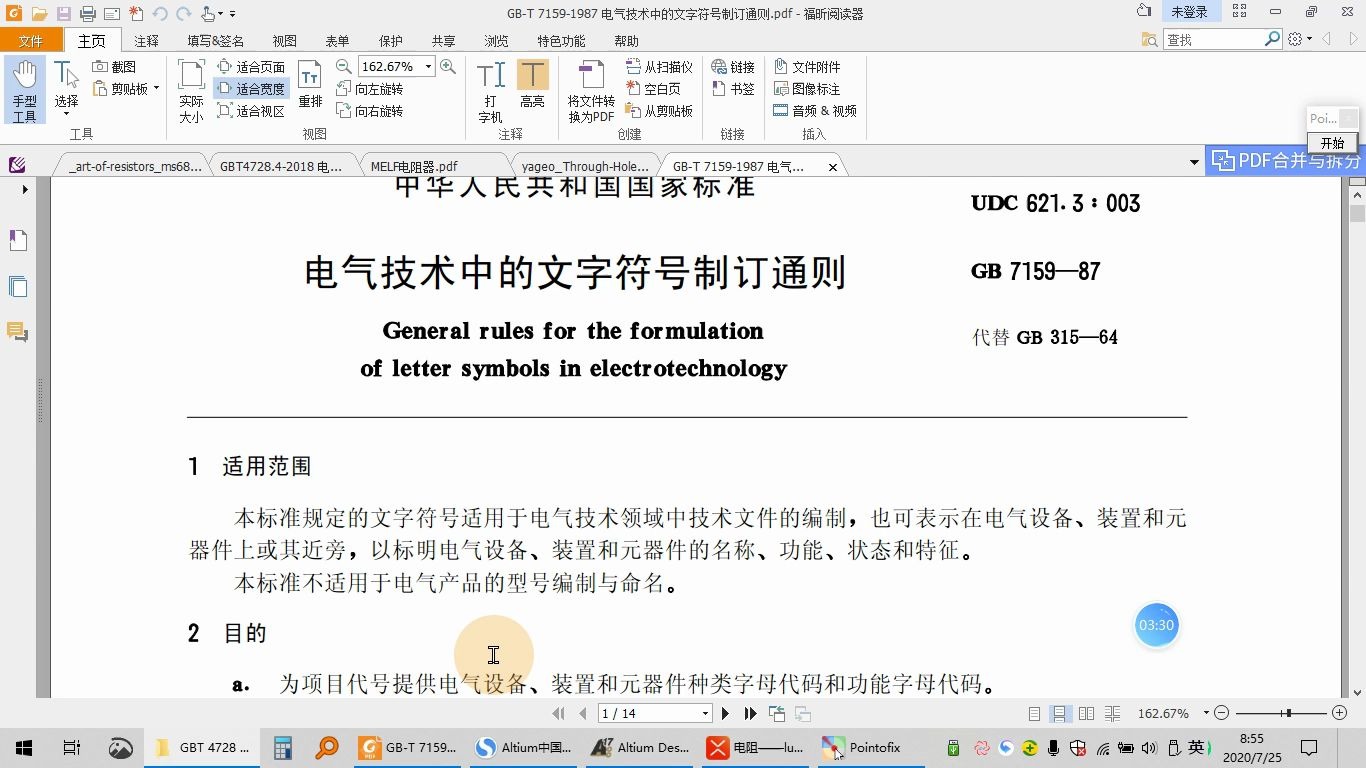The height and width of the screenshot is (768, 1366).
Task: Switch to the Share (共享) ribbon tab
Action: [x=444, y=41]
